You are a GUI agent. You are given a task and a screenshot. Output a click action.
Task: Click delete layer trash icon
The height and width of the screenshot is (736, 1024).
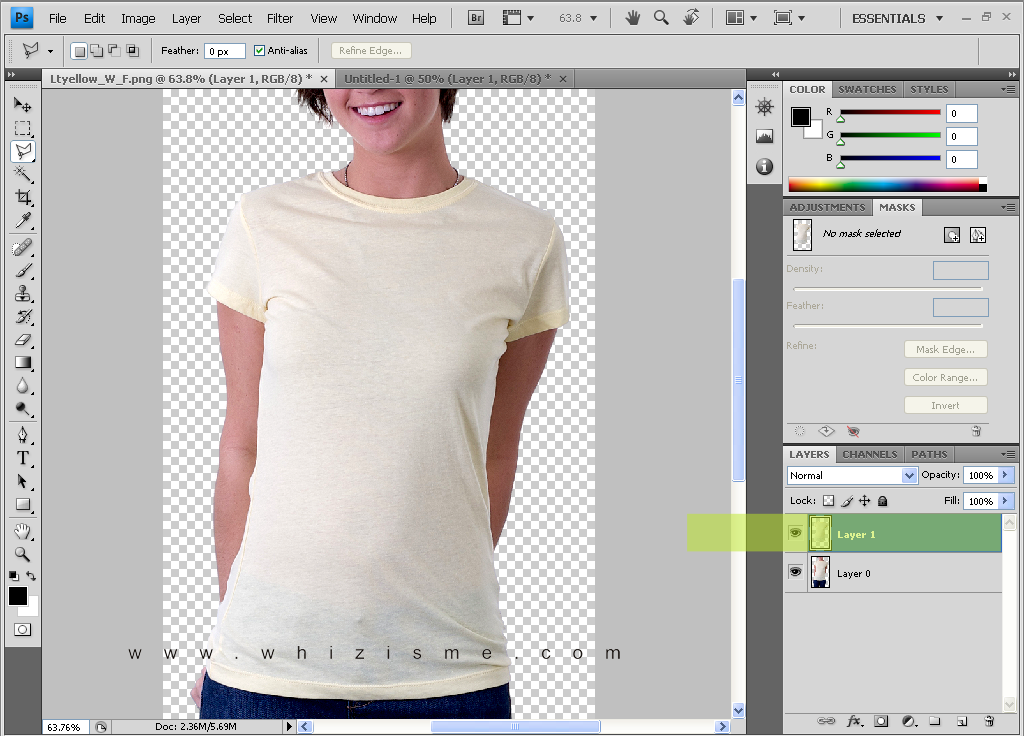click(x=988, y=720)
